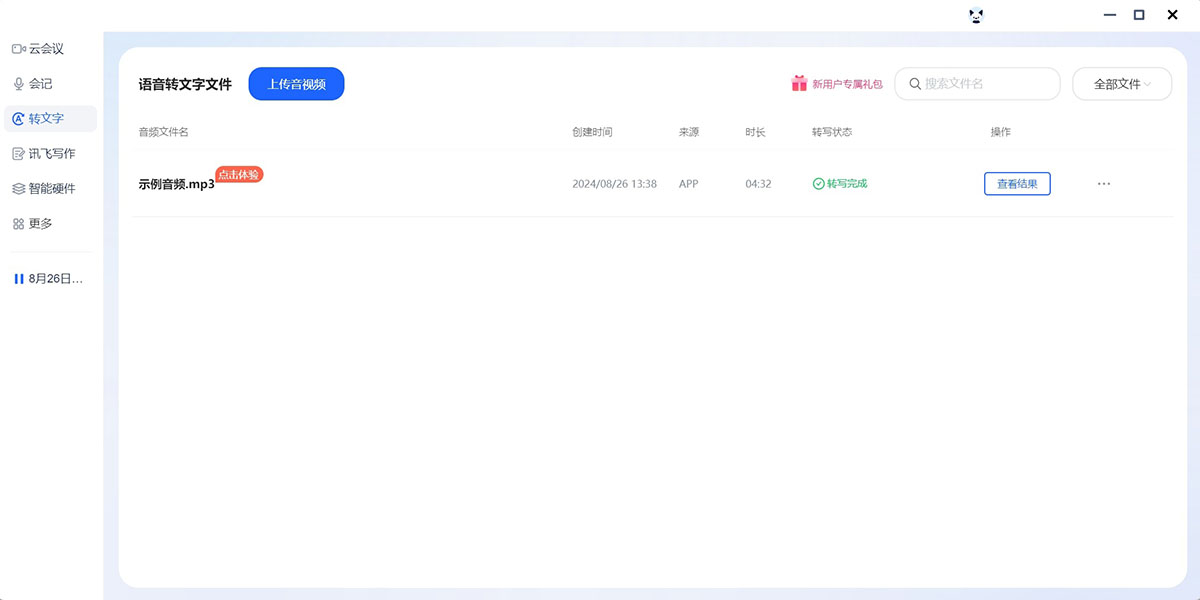
Task: Click the gift box icon for new users
Action: point(799,84)
